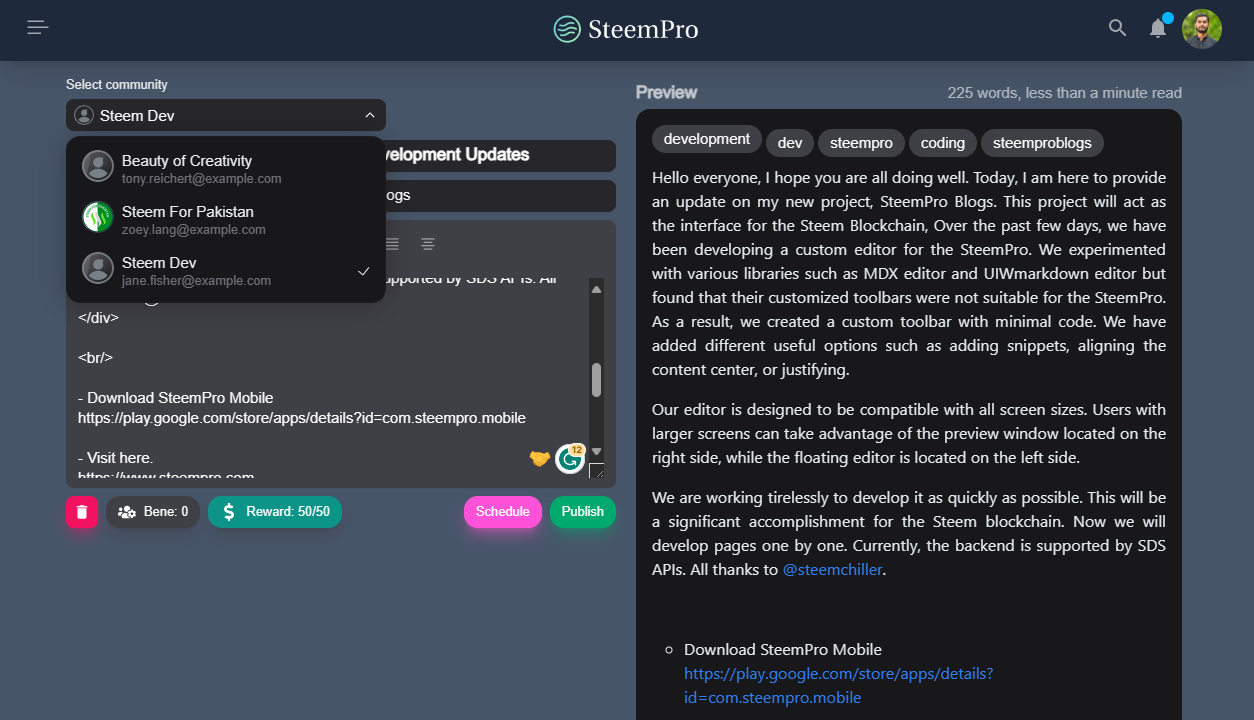
Task: Click the editor resize handle corner
Action: pyautogui.click(x=596, y=470)
